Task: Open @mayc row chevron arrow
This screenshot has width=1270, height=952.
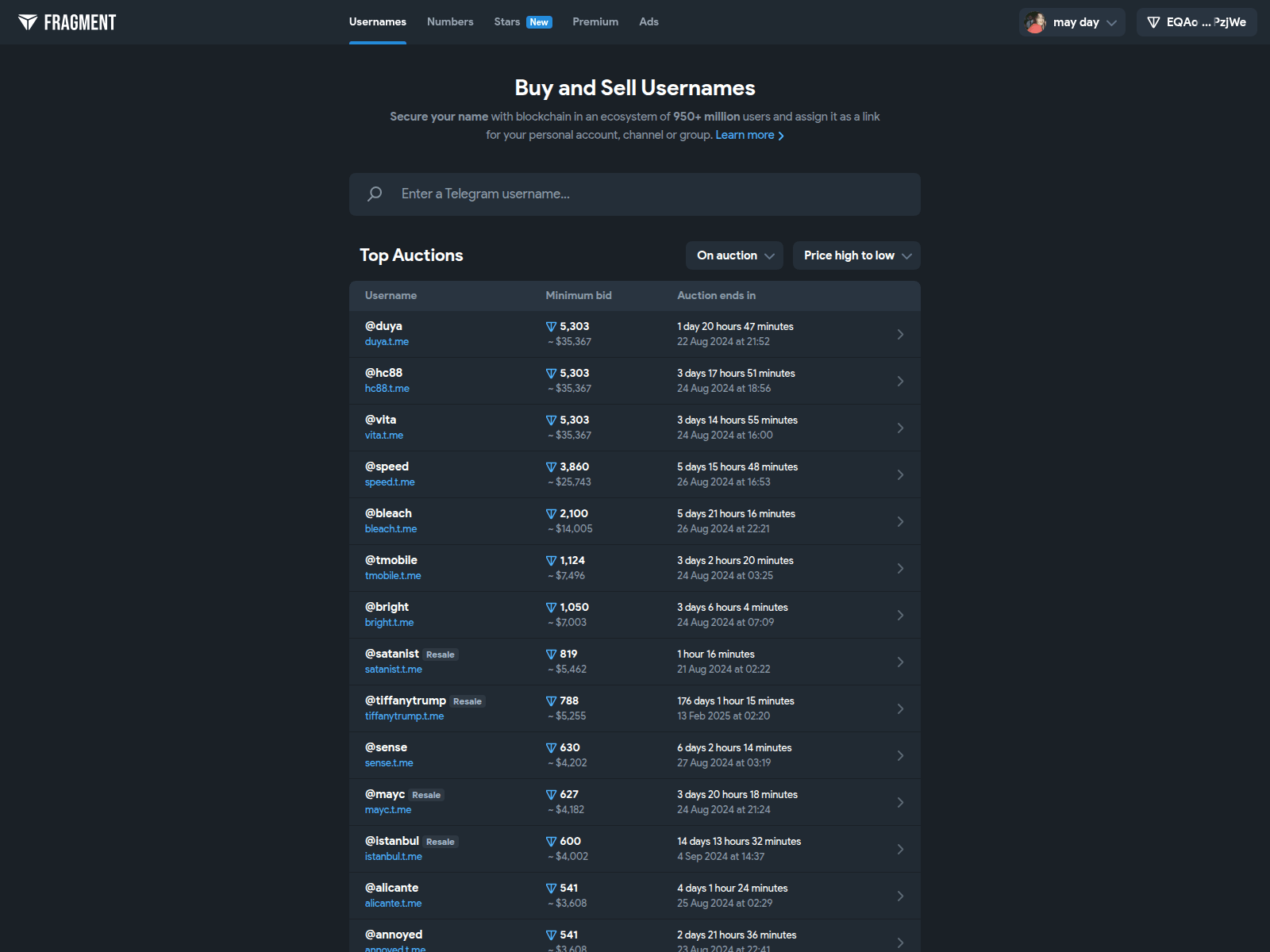Action: [x=900, y=802]
